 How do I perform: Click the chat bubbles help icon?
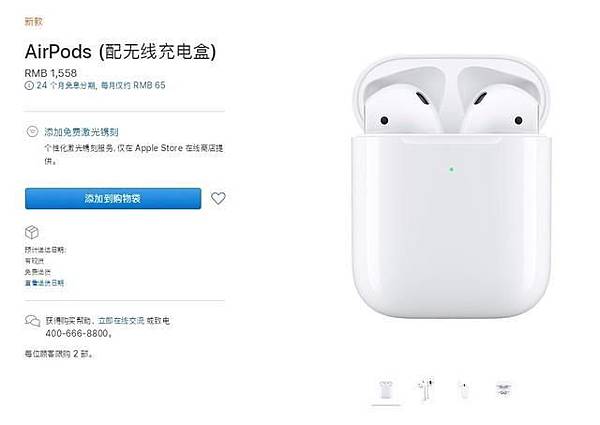point(33,321)
